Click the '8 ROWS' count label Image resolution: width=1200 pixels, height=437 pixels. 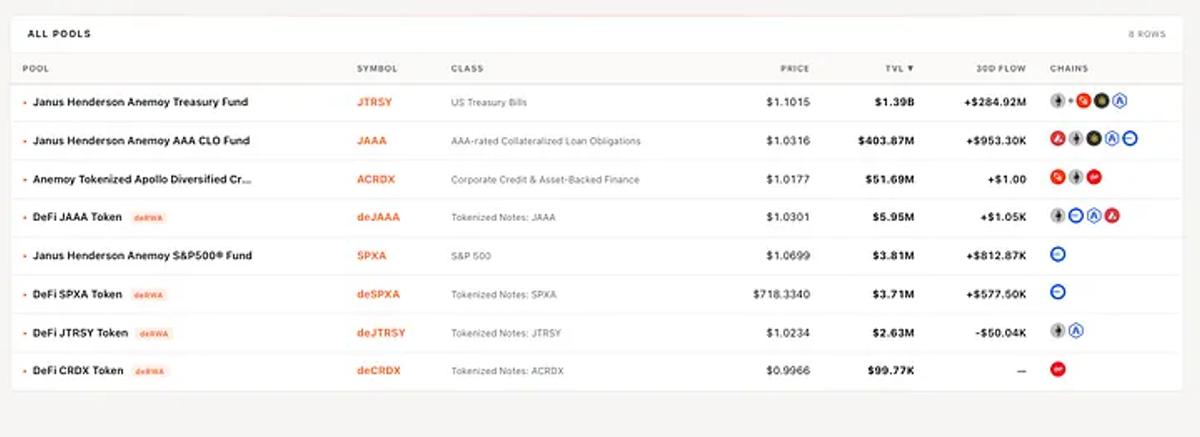[1147, 34]
